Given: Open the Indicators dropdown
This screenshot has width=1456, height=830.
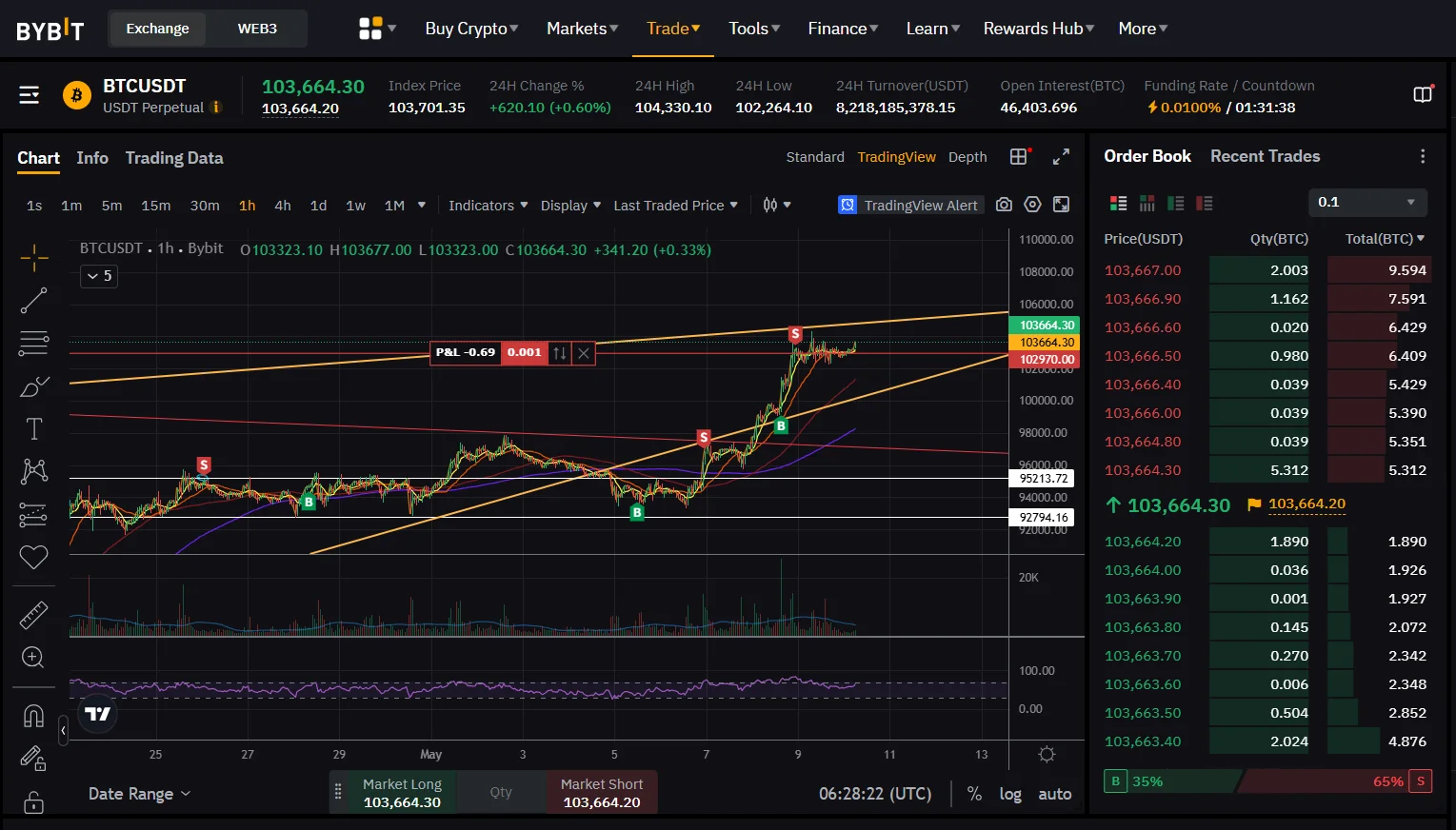Looking at the screenshot, I should click(488, 206).
